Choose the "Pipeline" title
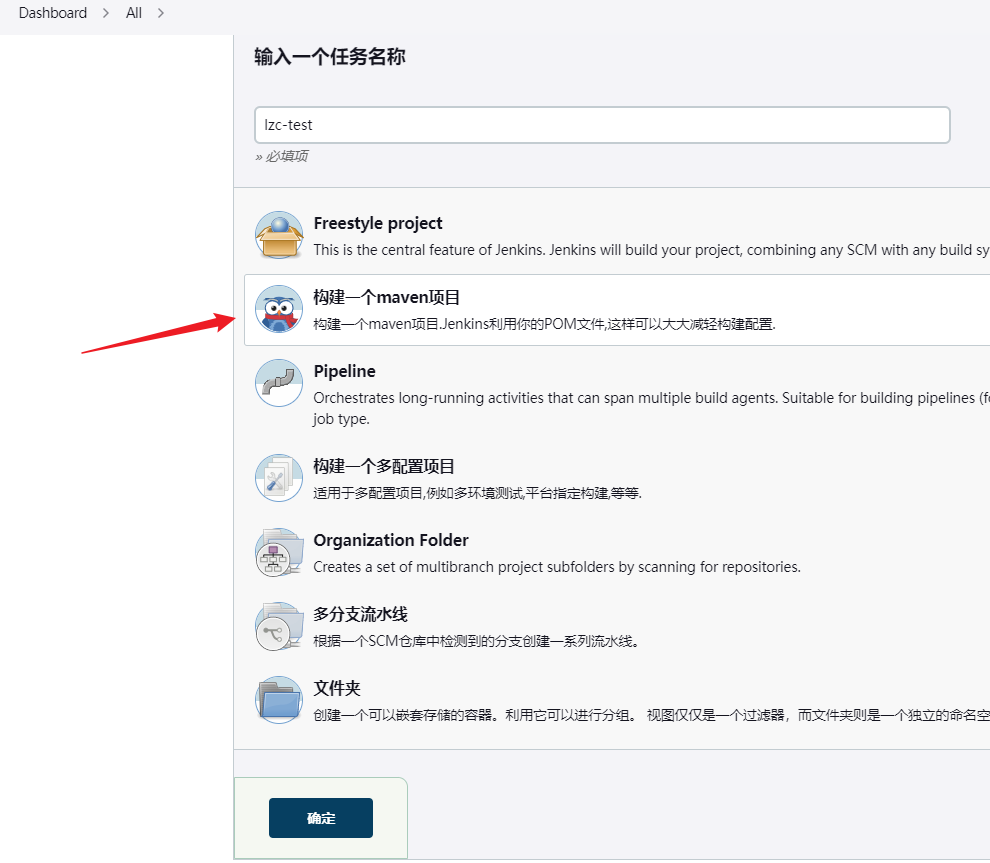990x863 pixels. (x=344, y=371)
